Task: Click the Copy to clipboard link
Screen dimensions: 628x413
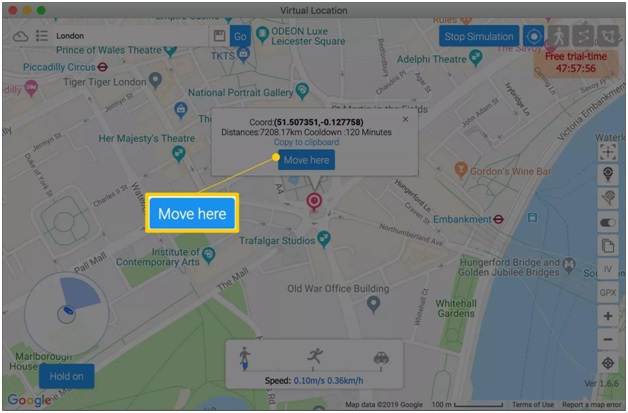Action: tap(306, 142)
